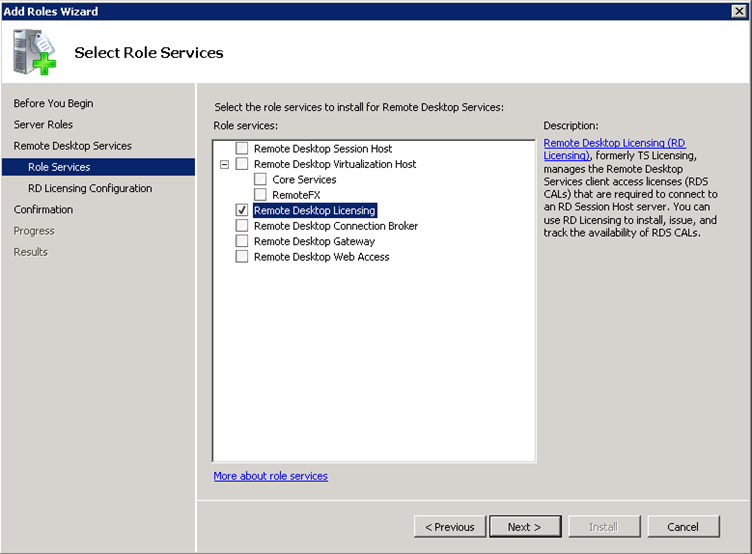Viewport: 752px width, 554px height.
Task: Select the Remote Desktop Gateway label
Action: 314,241
